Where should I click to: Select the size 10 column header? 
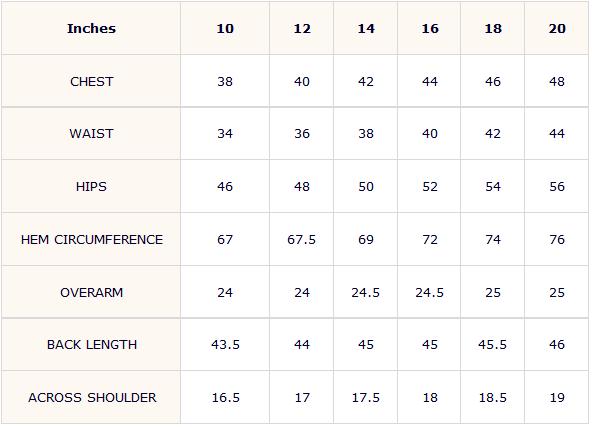pos(225,29)
